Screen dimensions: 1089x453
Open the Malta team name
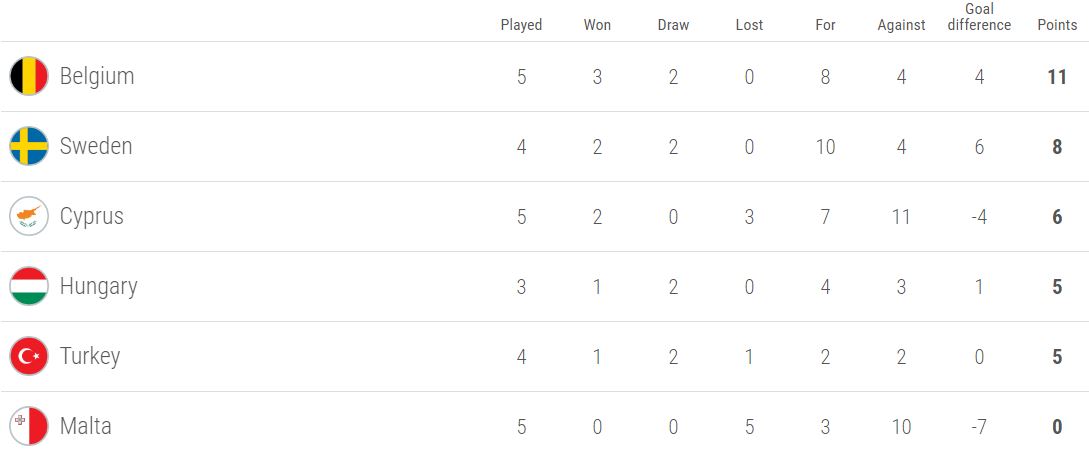coord(85,426)
